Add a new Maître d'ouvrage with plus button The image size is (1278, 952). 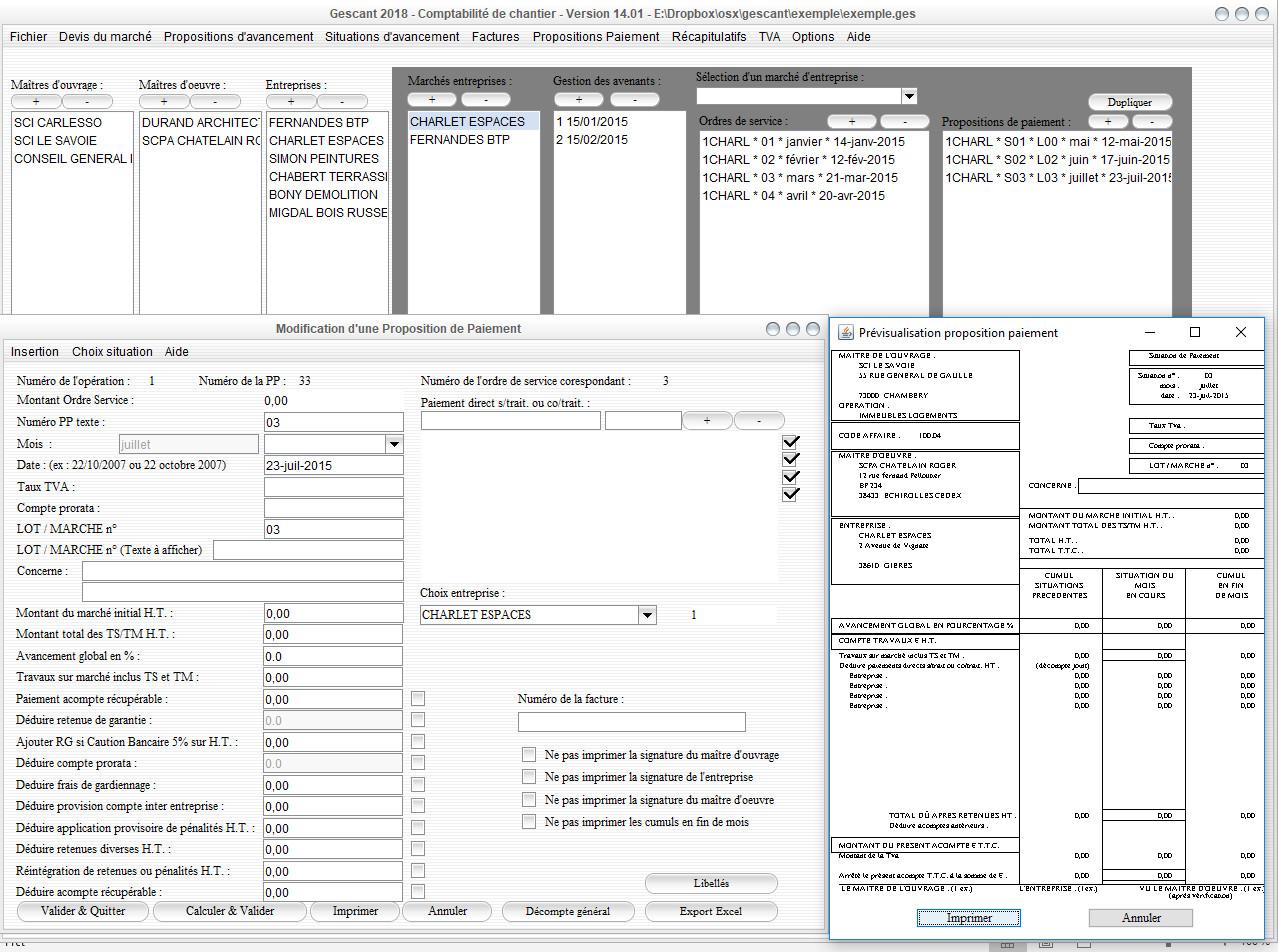(36, 101)
